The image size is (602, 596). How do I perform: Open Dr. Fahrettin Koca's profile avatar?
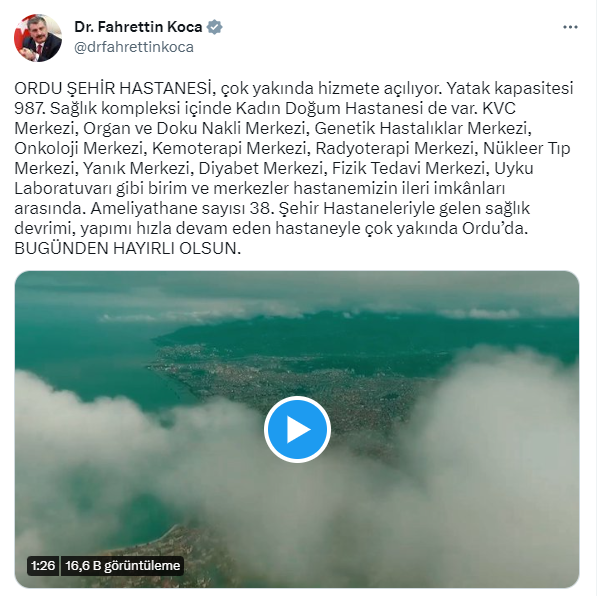coord(38,38)
